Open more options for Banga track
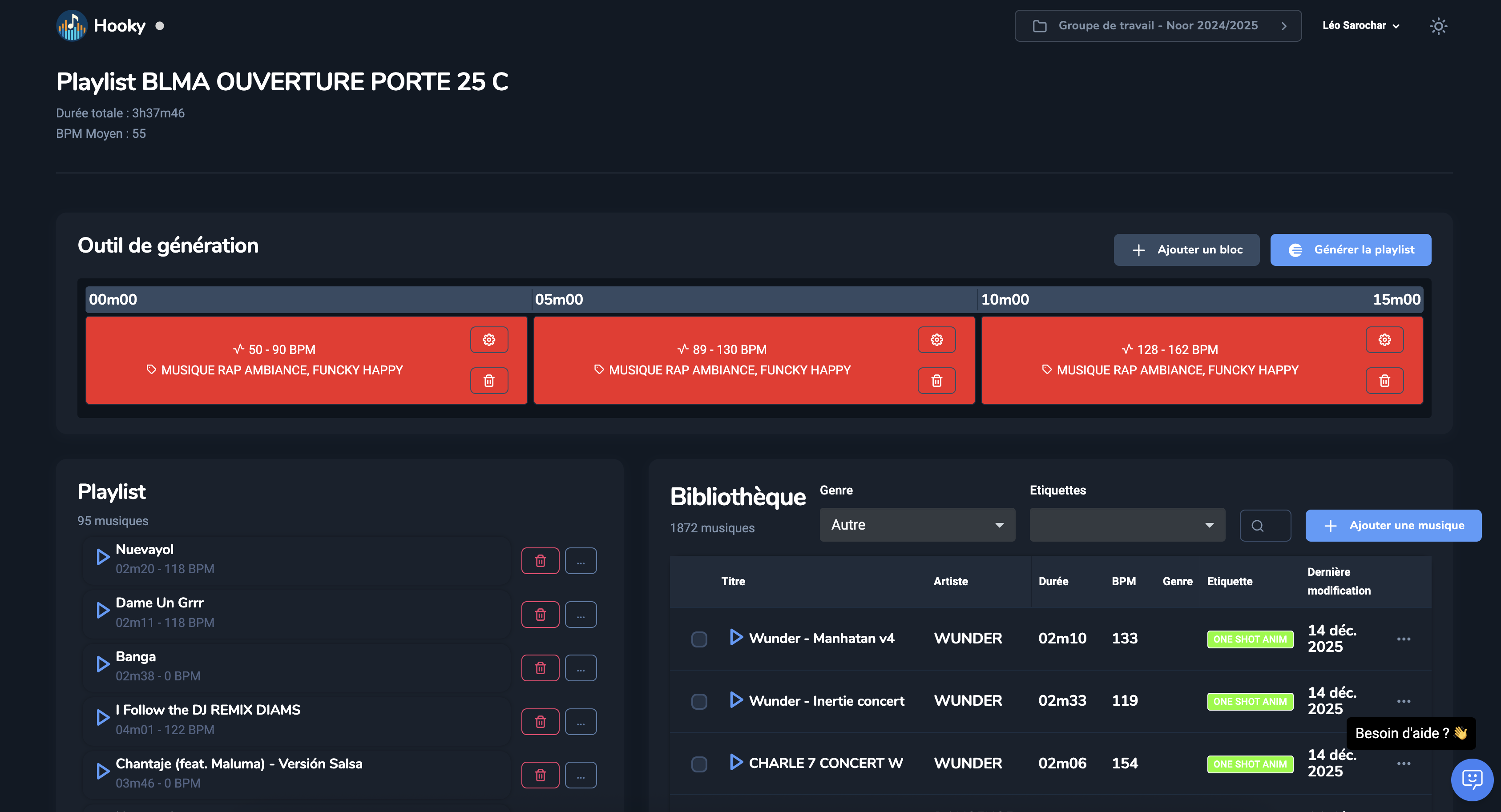The height and width of the screenshot is (812, 1501). (581, 668)
